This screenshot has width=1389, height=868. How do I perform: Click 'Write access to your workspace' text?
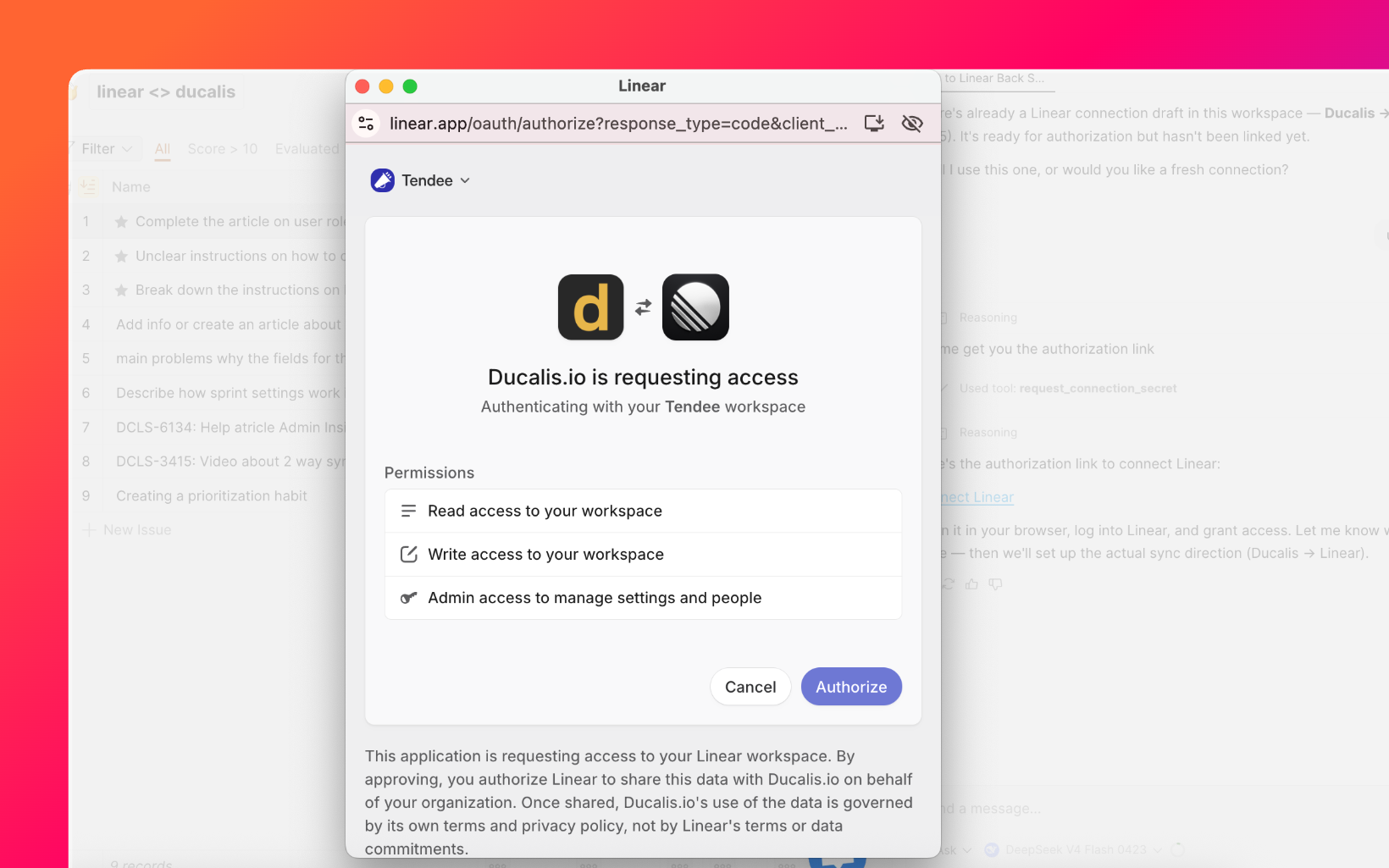coord(546,555)
